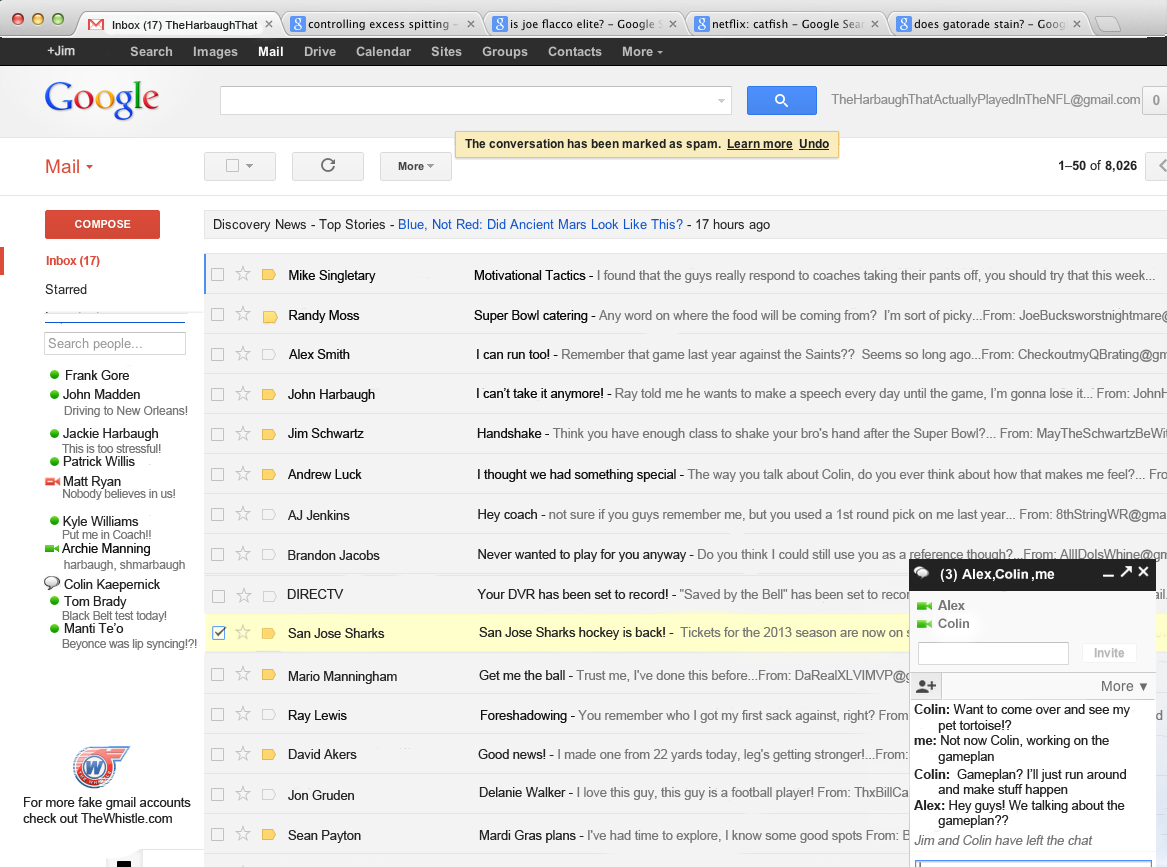
Task: Open the More actions dropdown in toolbar
Action: (415, 166)
